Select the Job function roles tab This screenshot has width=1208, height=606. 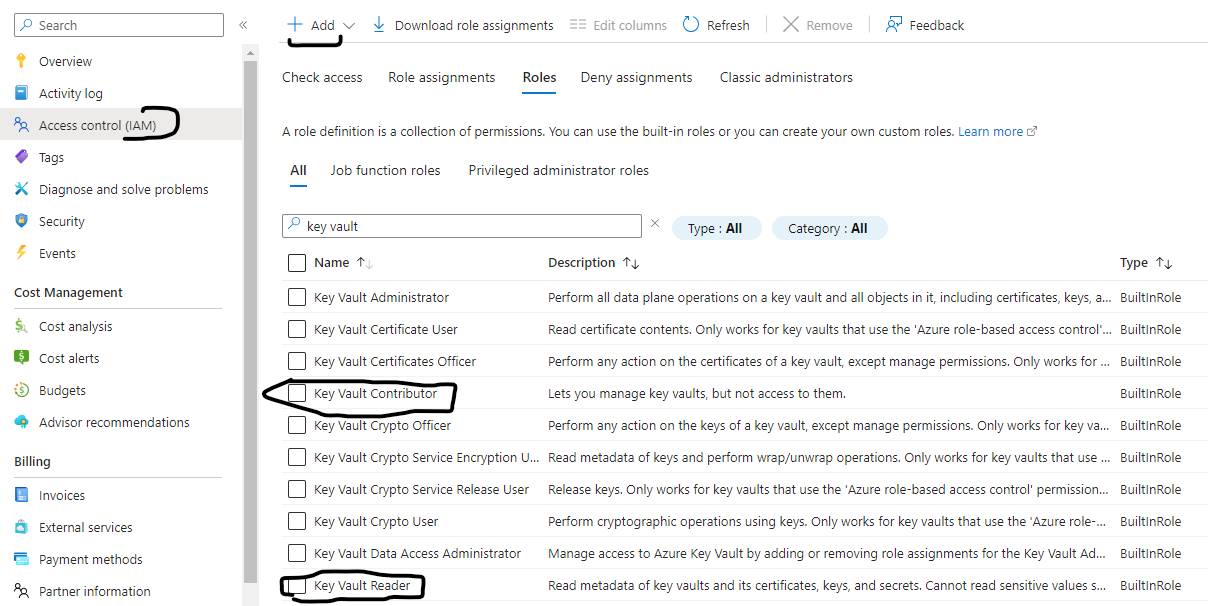[x=385, y=170]
